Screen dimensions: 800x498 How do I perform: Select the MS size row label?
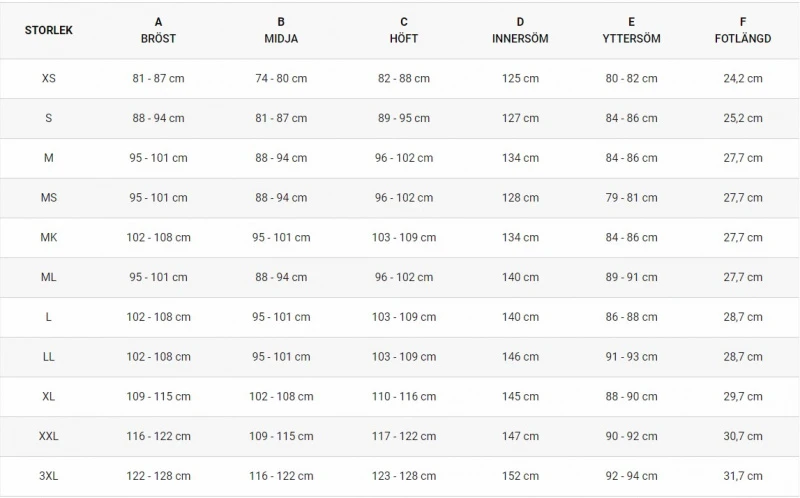click(49, 198)
